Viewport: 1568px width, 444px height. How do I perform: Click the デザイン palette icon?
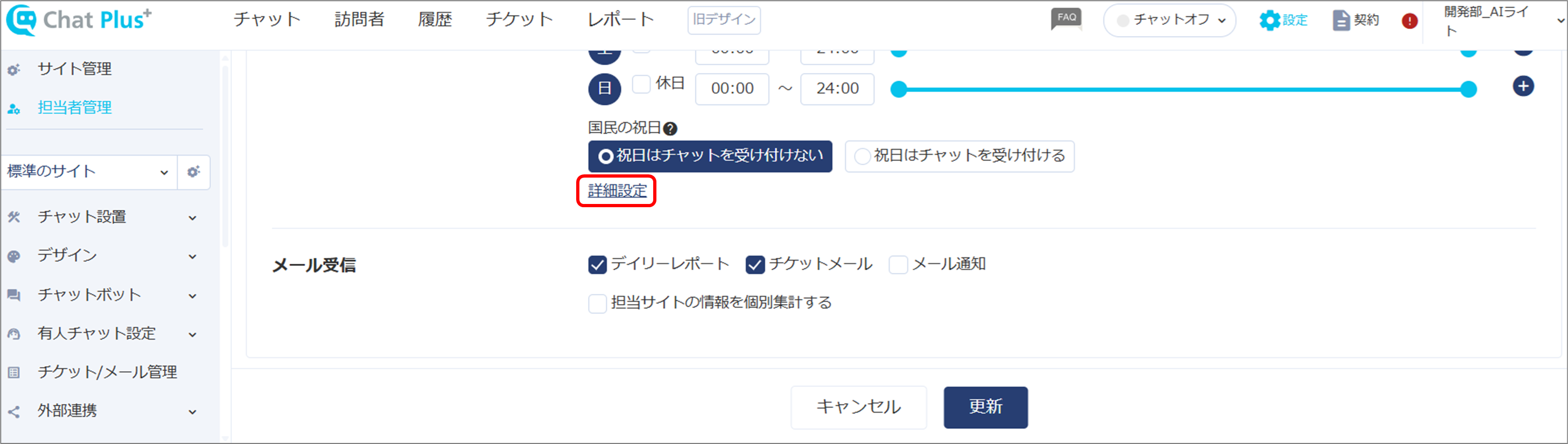coord(14,256)
